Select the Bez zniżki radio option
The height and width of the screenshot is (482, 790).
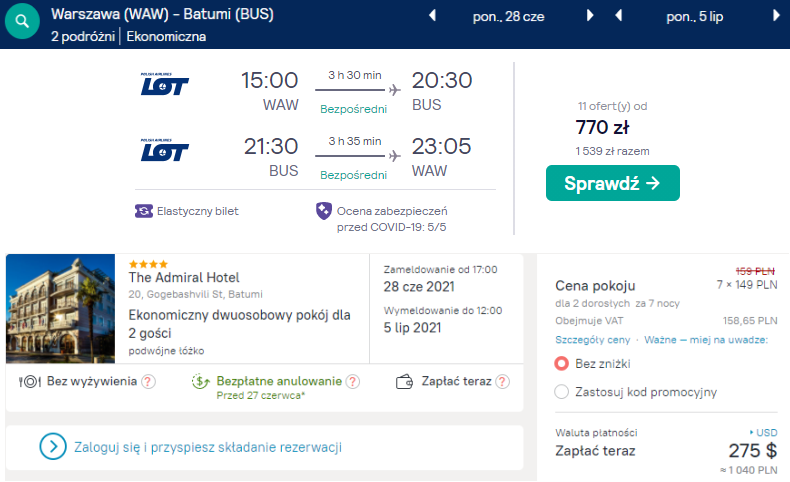click(x=561, y=364)
